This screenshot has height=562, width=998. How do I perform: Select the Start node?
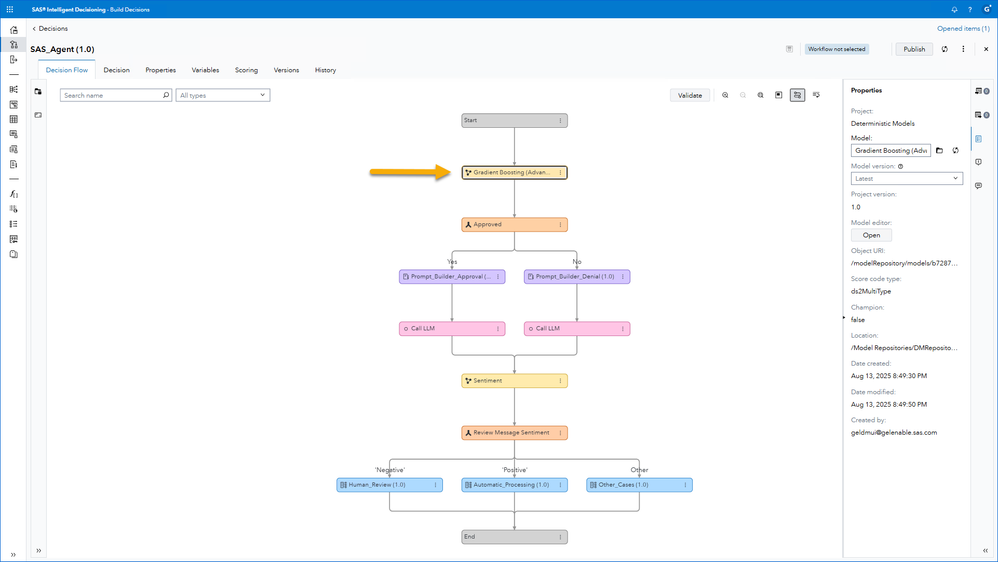(514, 120)
